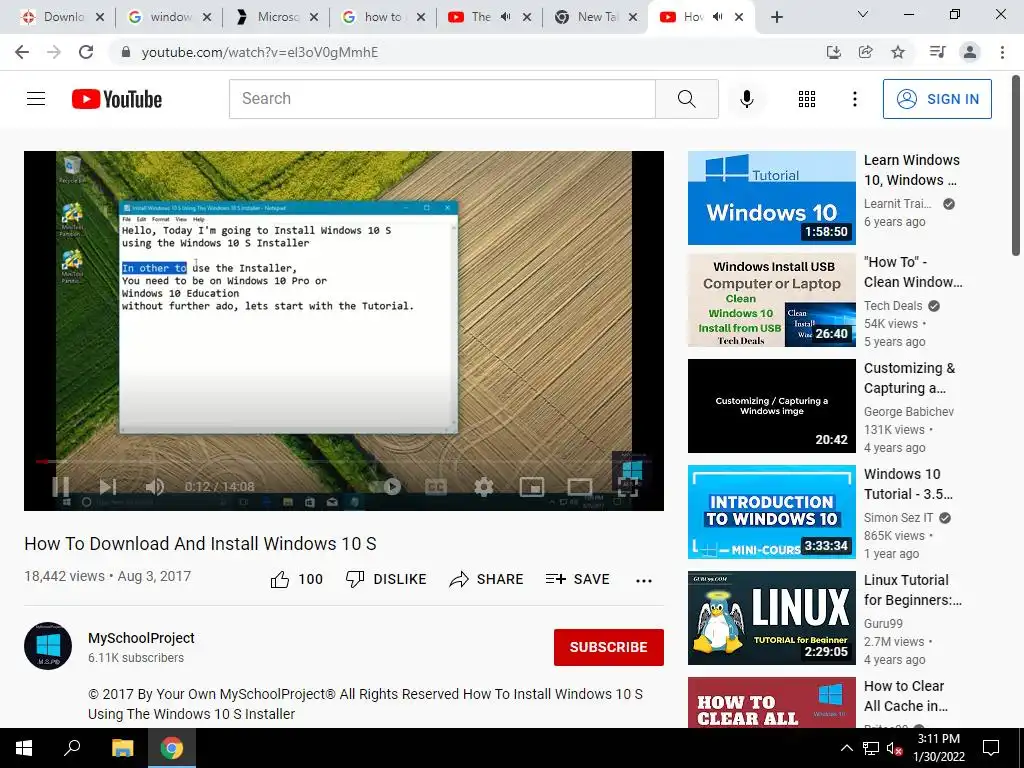Open taskbar search

coord(72,748)
